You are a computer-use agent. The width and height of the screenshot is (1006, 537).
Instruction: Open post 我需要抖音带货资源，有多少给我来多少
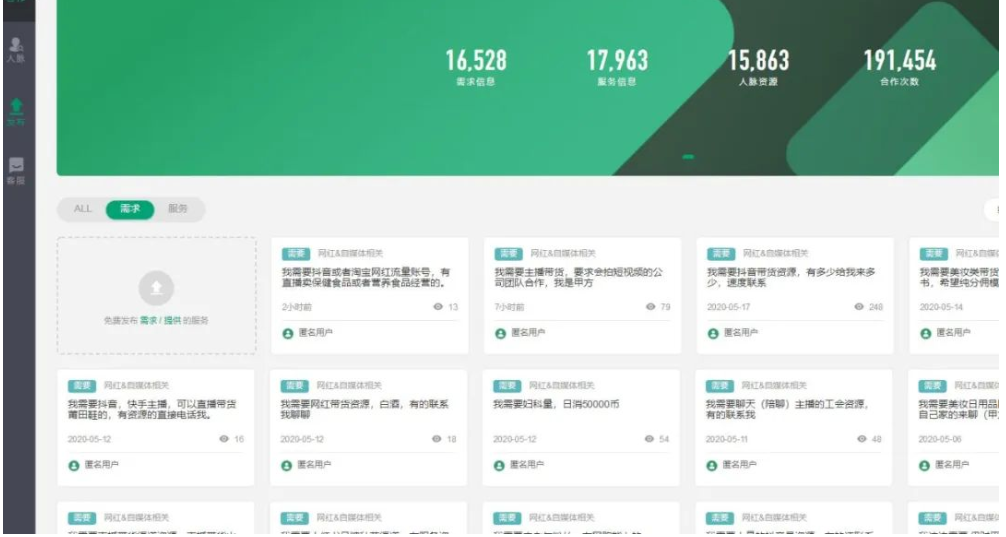coord(791,277)
